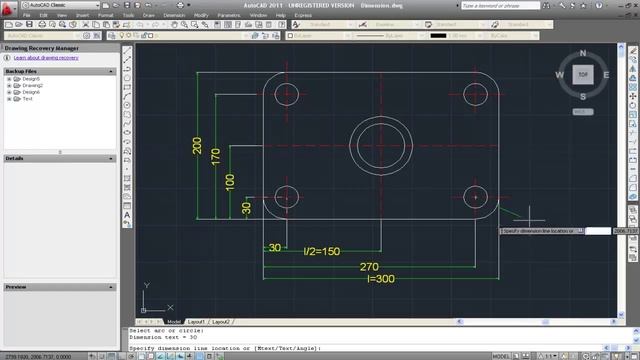Image resolution: width=640 pixels, height=360 pixels.
Task: Click the New drawing icon in Standard toolbar
Action: 9,24
